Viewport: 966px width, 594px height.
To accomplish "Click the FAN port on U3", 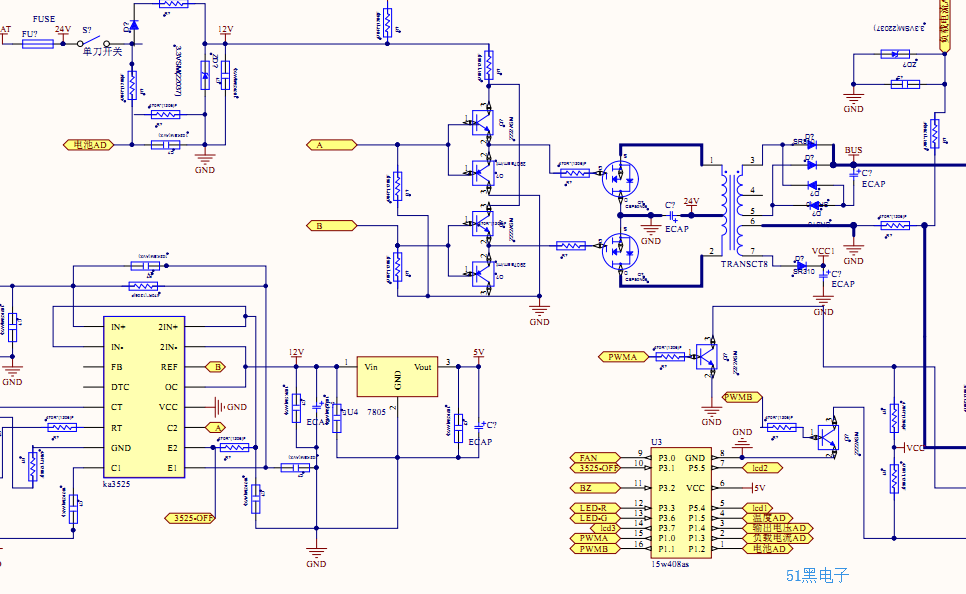I will coord(595,458).
